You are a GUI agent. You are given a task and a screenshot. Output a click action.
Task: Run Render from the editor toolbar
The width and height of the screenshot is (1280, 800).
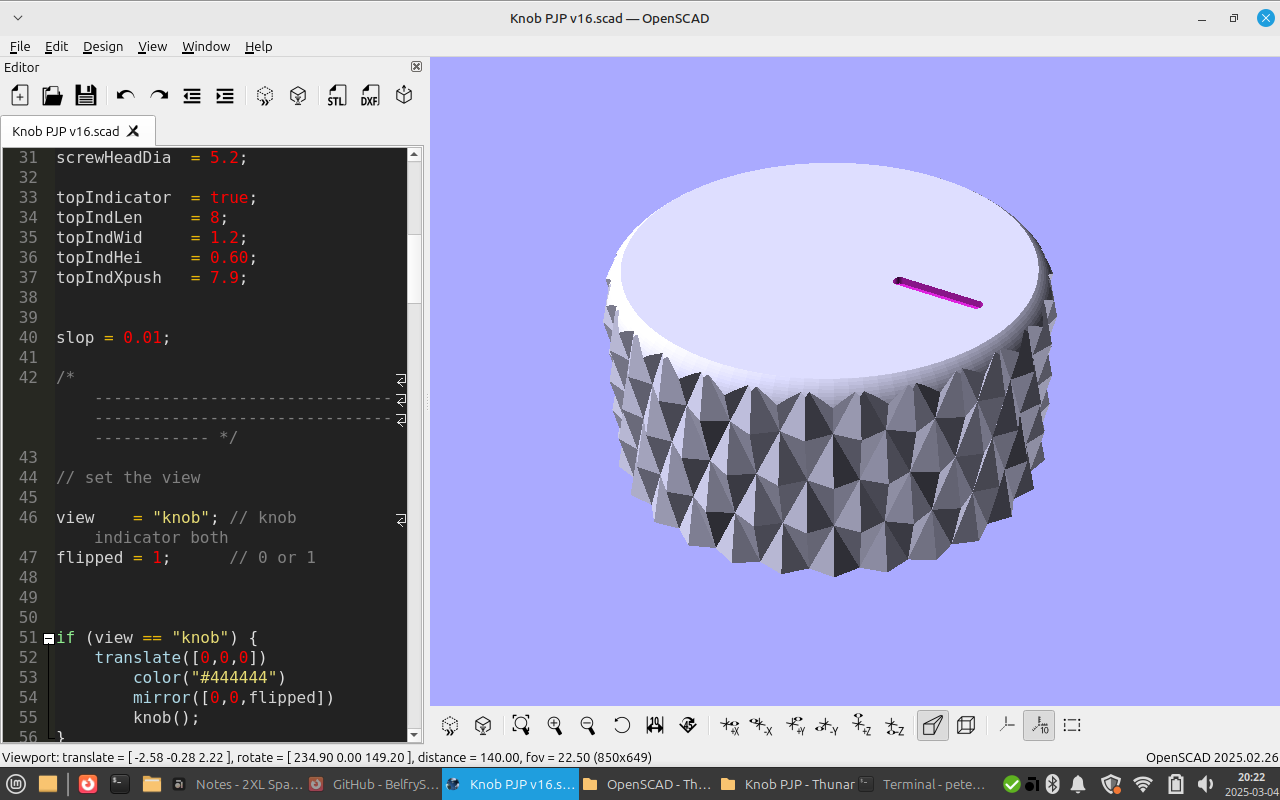tap(298, 95)
